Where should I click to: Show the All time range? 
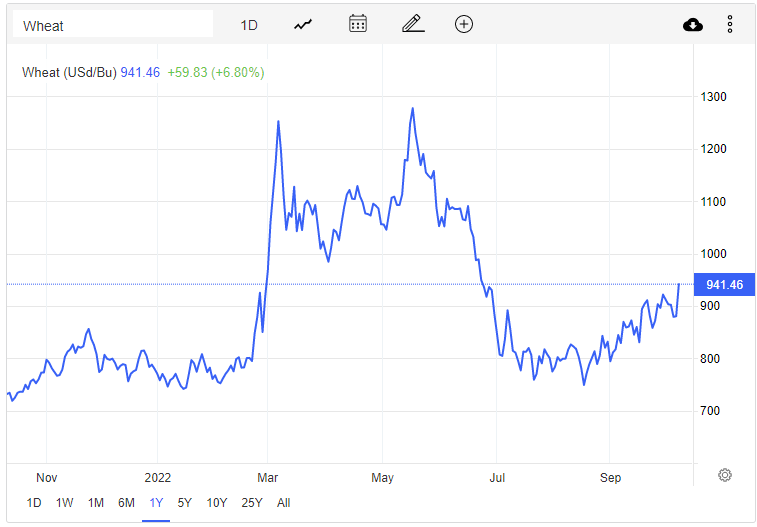(283, 503)
